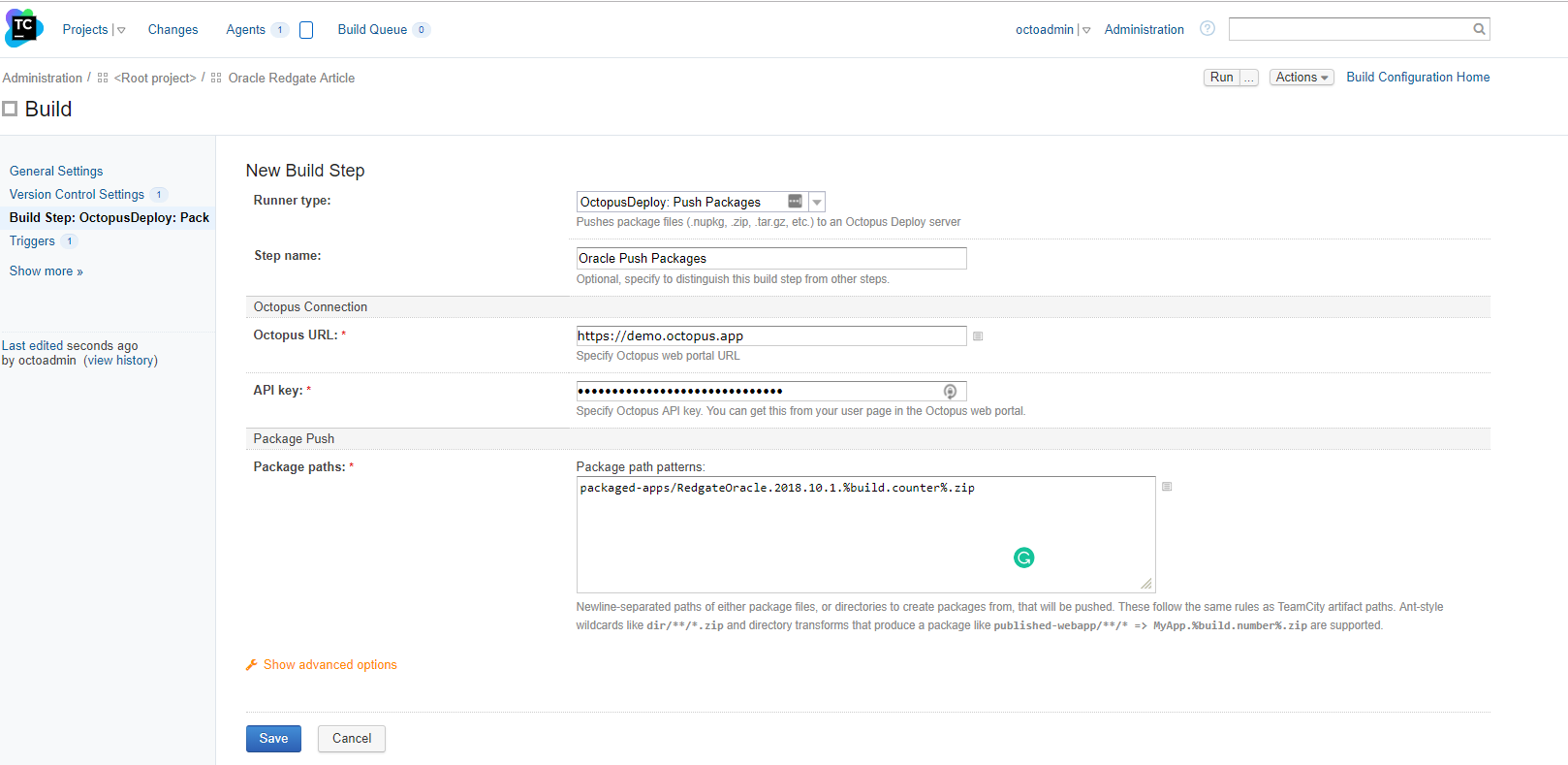Click the square icon next to Build title
Screen dimensions: 1568x765
click(10, 110)
